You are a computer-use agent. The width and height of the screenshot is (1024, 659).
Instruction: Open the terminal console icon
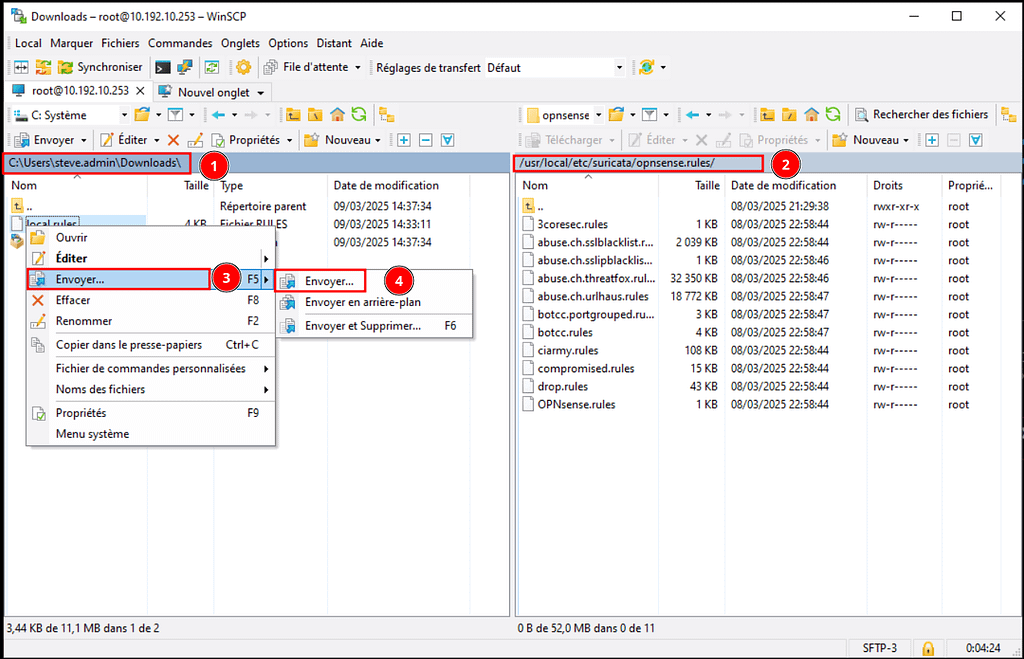[x=162, y=68]
